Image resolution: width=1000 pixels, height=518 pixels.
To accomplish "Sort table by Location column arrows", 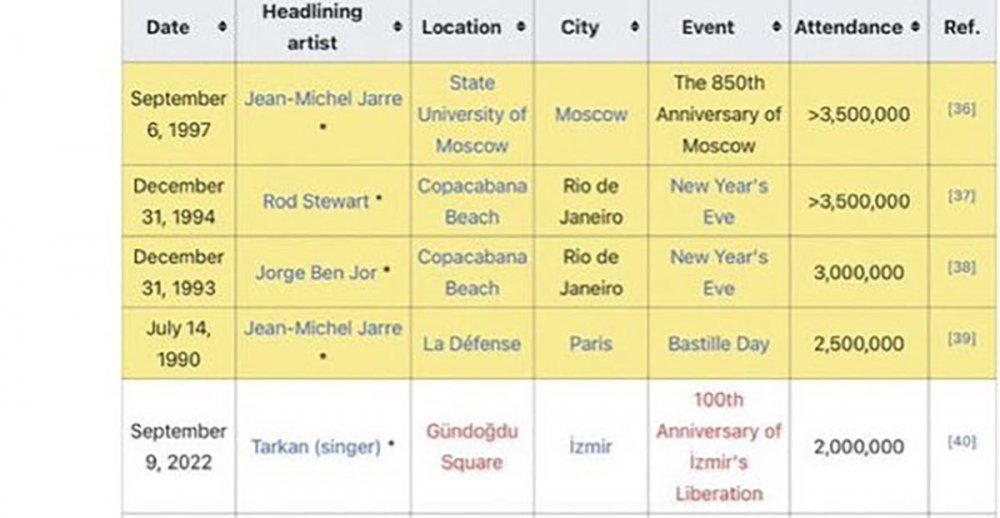I will tap(521, 28).
